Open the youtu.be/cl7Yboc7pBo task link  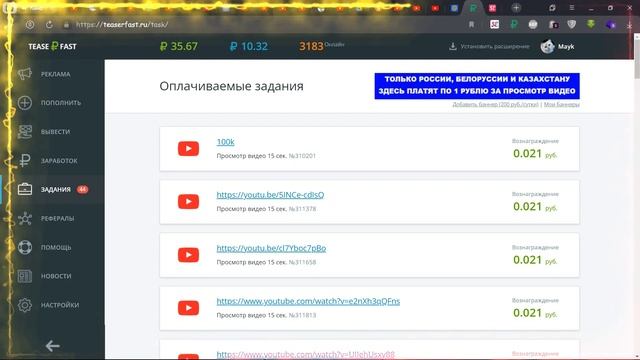tap(271, 248)
